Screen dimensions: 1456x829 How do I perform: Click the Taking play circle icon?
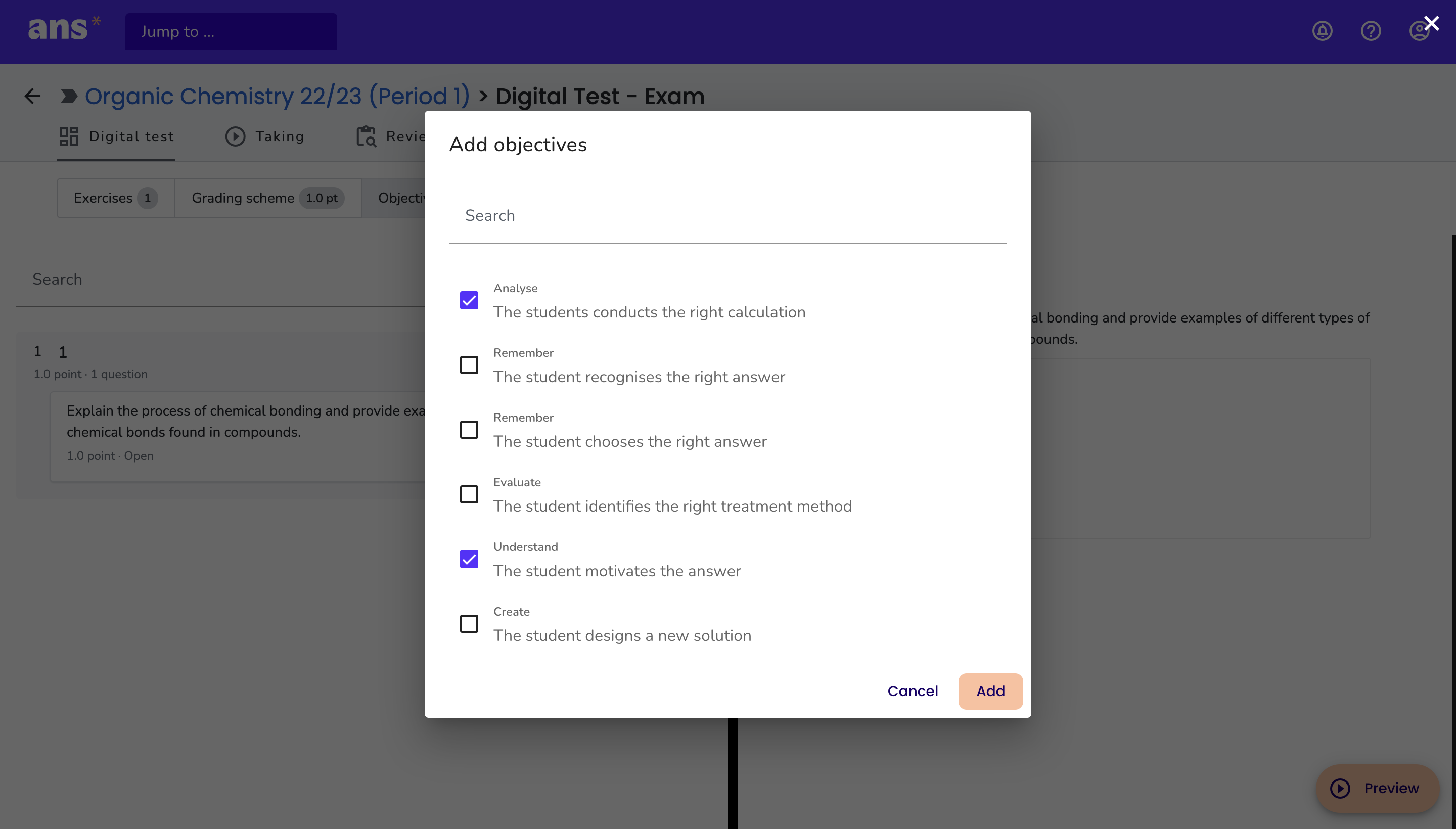tap(235, 136)
